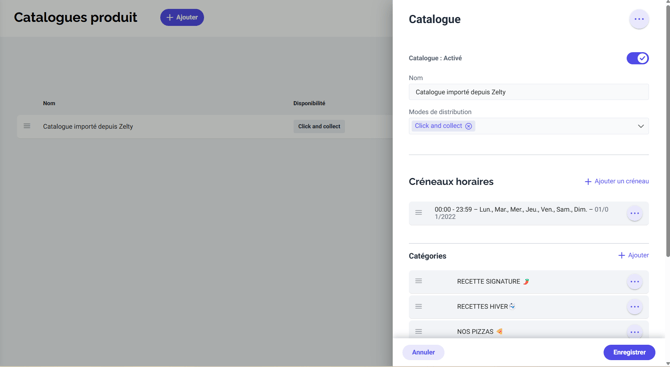Open options for NOS PIZZAS category
The image size is (670, 367).
[x=635, y=332]
